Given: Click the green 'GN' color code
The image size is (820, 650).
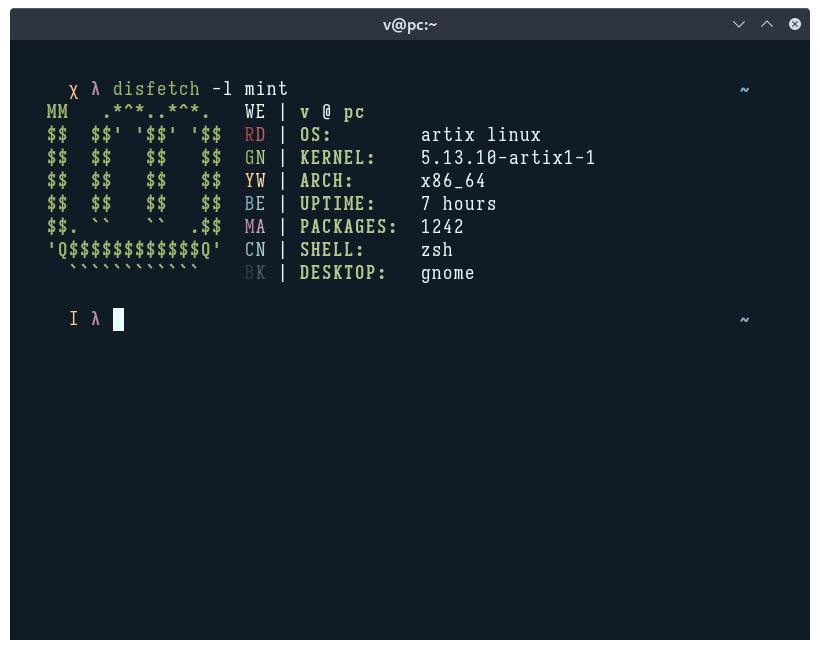Looking at the screenshot, I should point(255,158).
